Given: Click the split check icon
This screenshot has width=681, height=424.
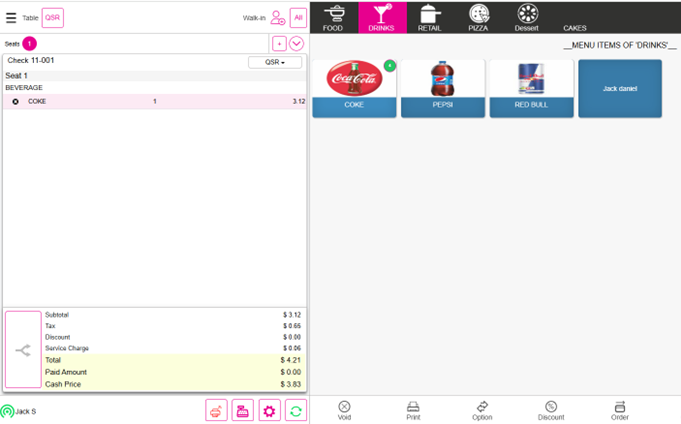Looking at the screenshot, I should point(23,350).
